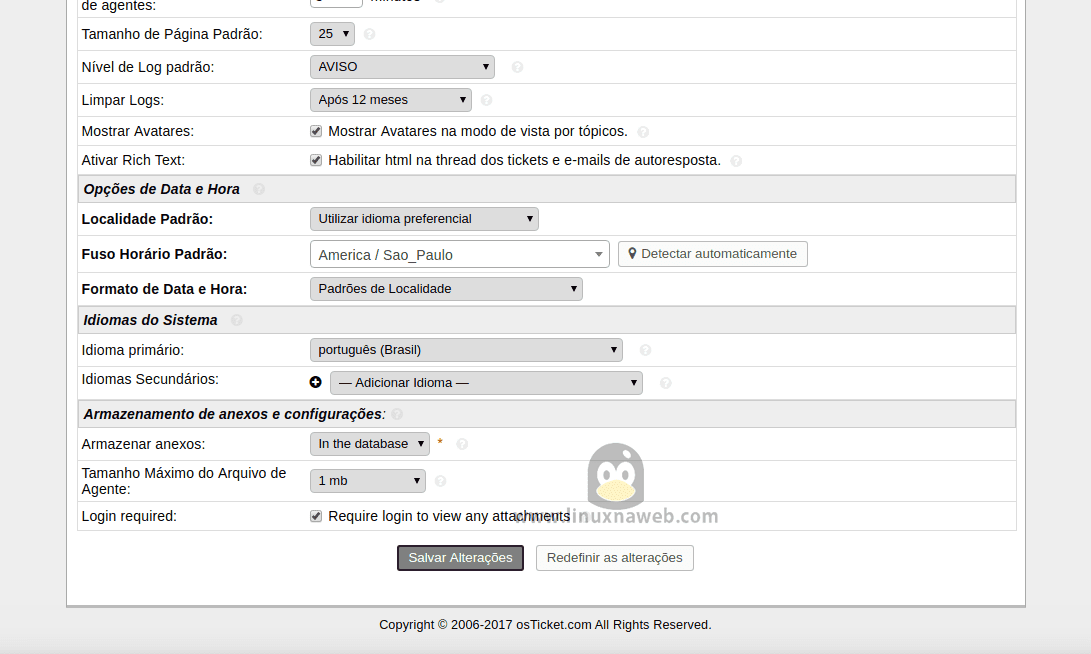The image size is (1091, 654).
Task: Click help icon in Opções de Data e Hora header
Action: point(259,189)
